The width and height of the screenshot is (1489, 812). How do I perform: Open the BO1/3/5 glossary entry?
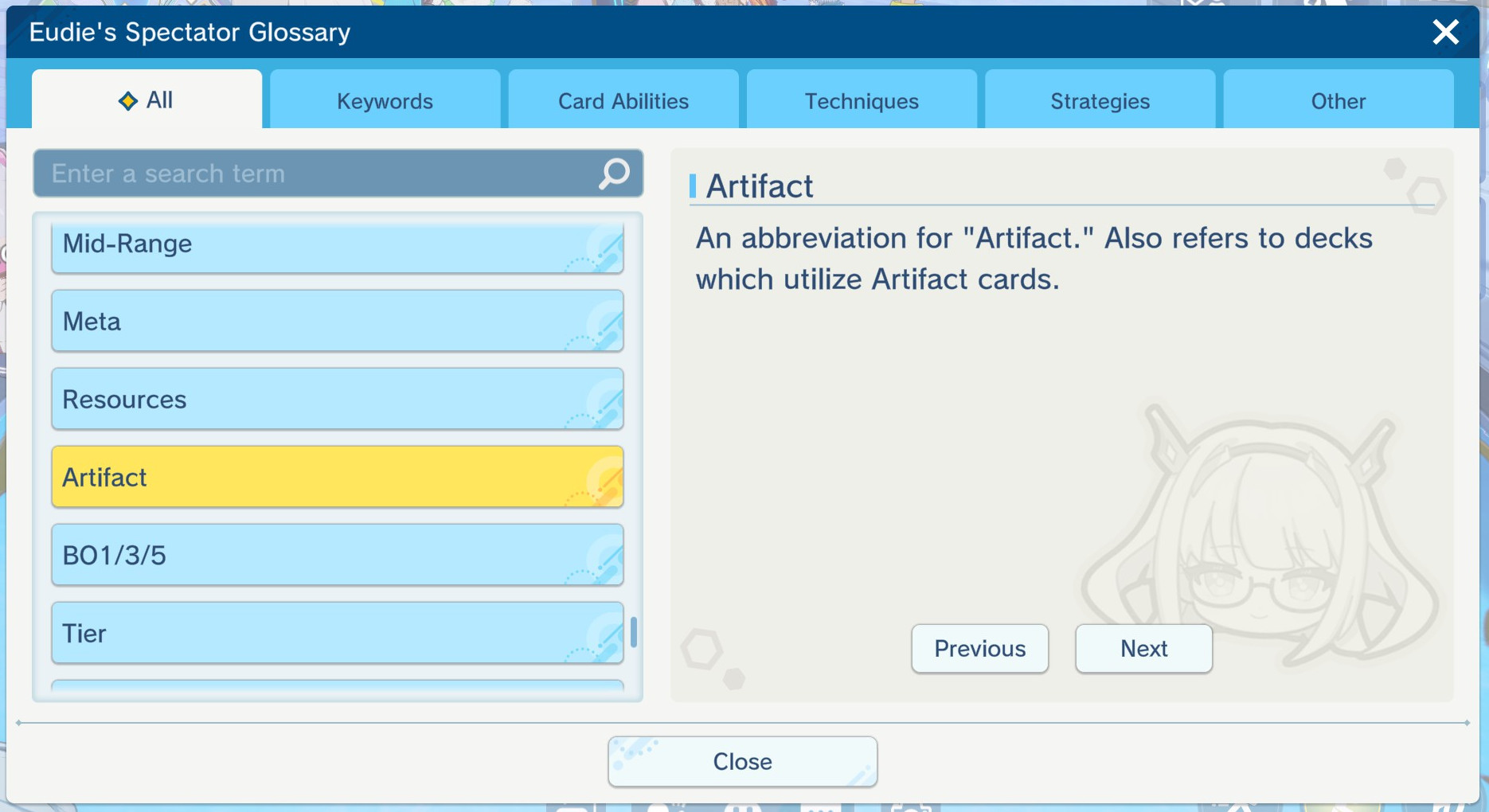tap(338, 555)
